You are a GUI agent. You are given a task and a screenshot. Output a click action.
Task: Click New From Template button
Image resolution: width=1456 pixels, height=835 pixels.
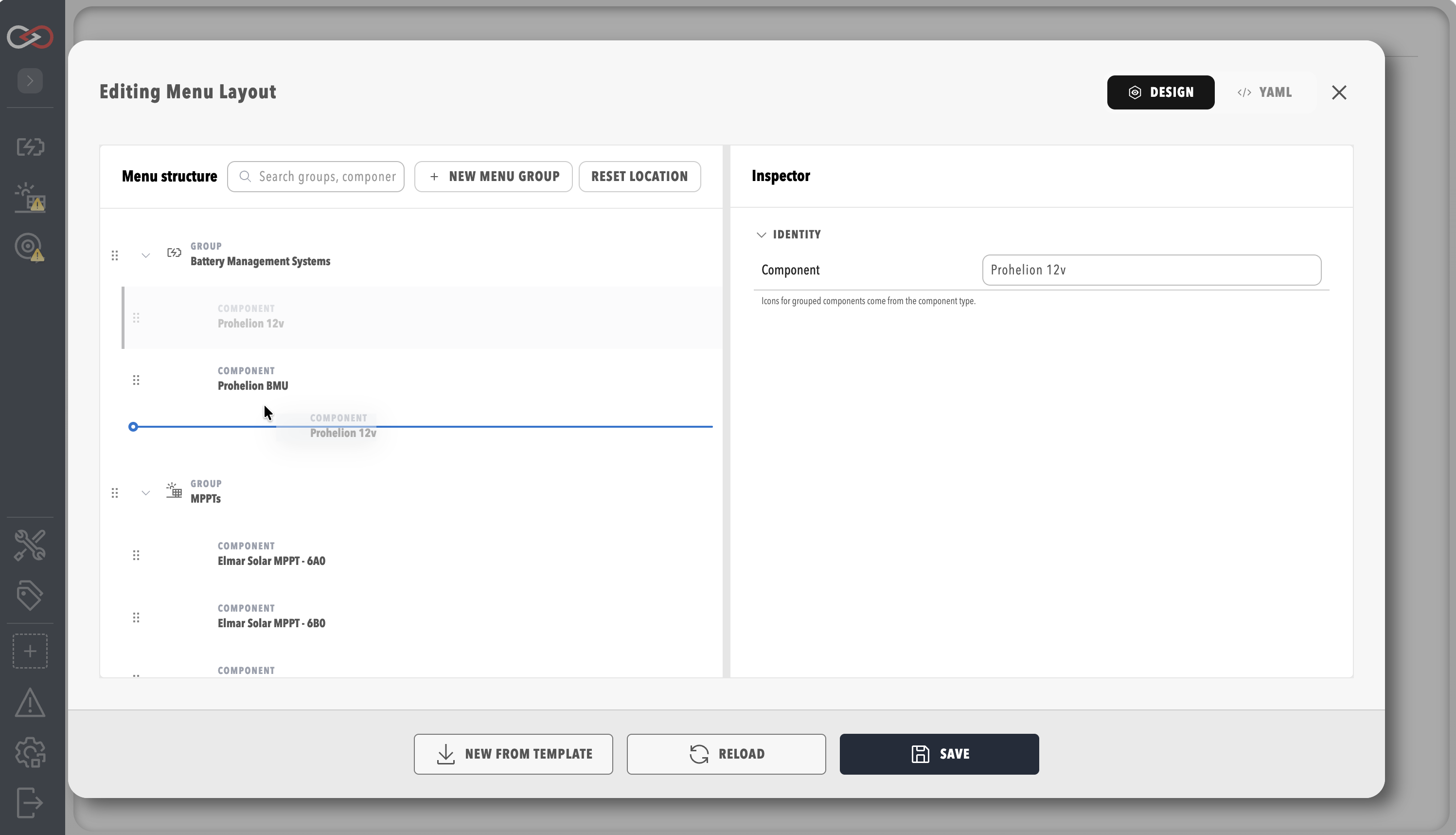[514, 754]
